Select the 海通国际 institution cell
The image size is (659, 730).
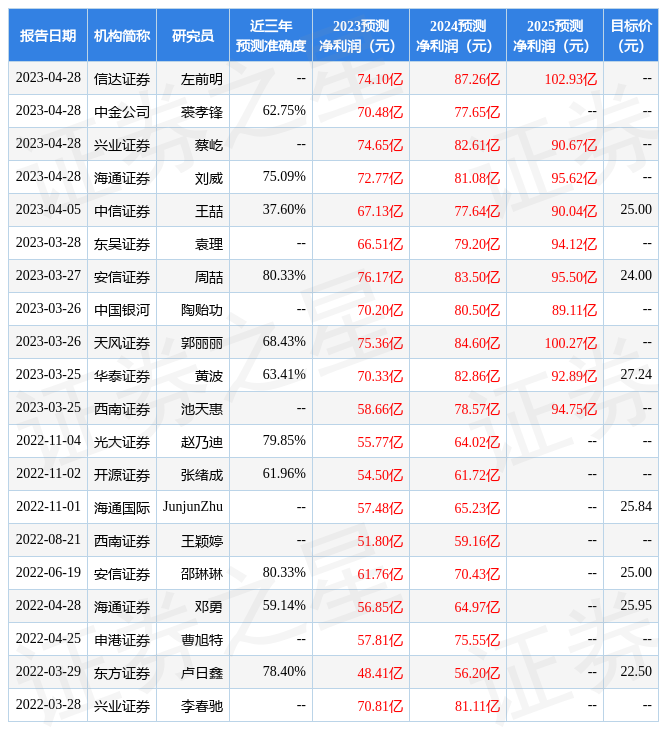(122, 508)
